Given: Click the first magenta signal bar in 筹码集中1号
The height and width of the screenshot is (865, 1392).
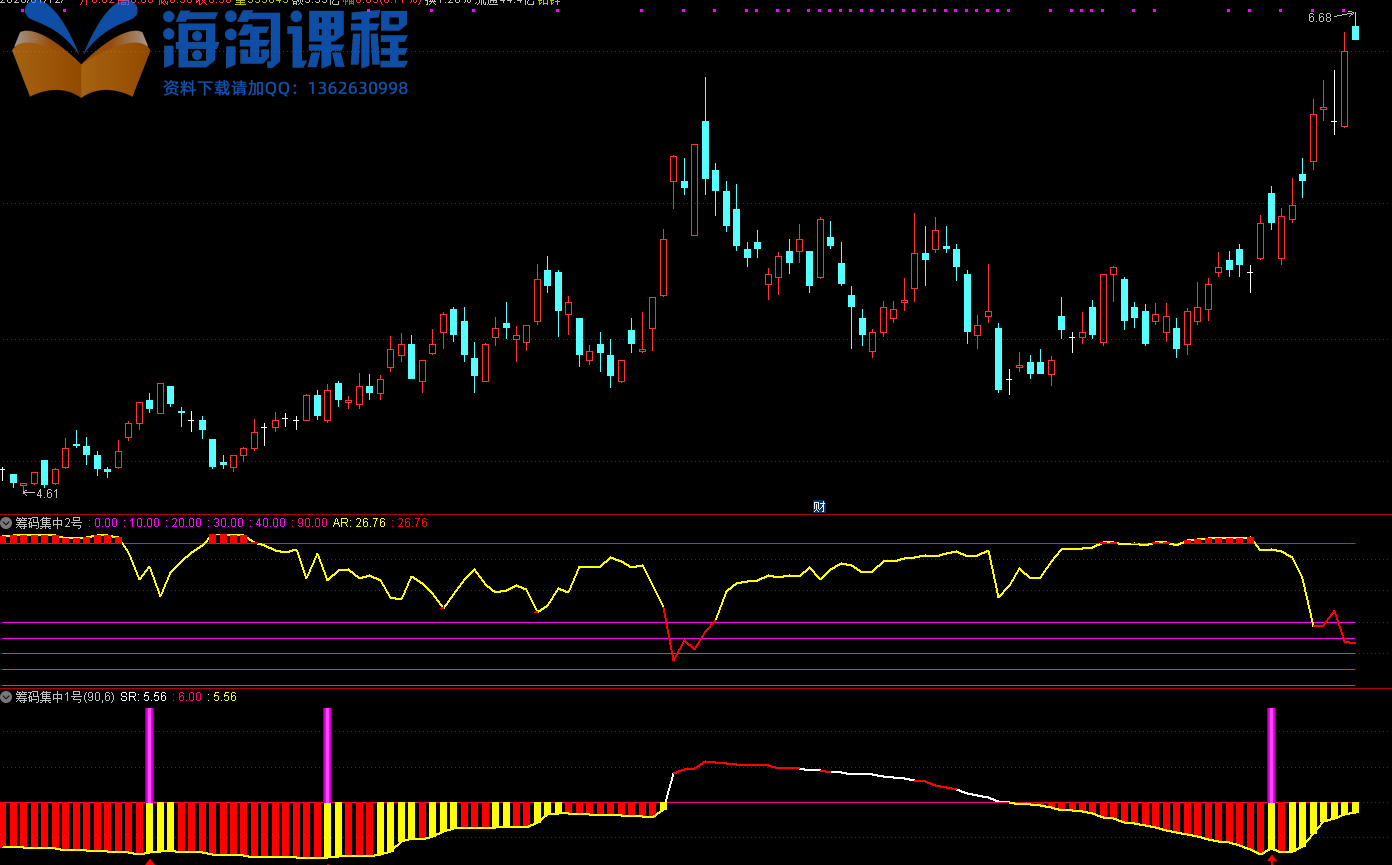Looking at the screenshot, I should 150,754.
